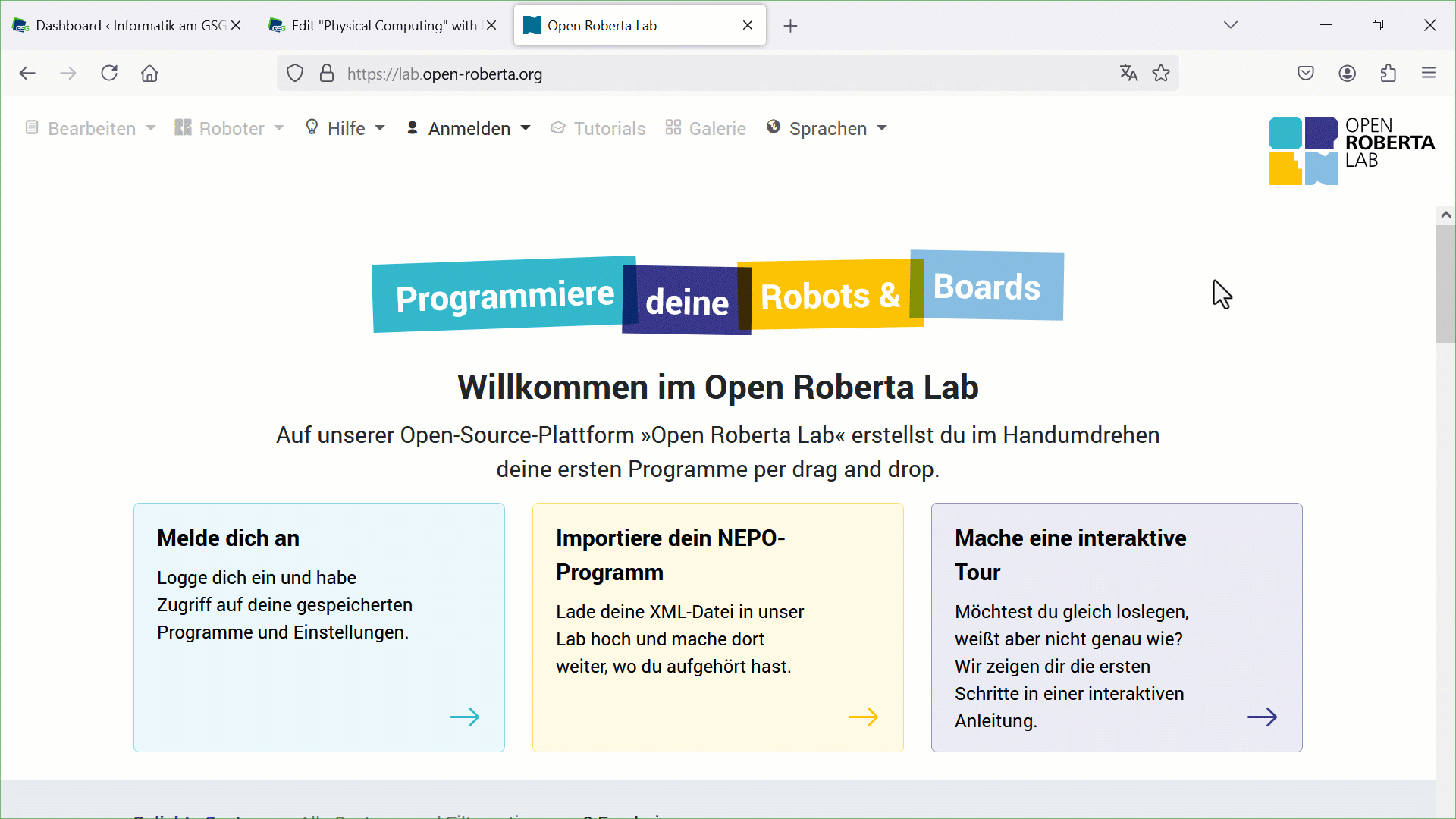Bookmark this page with the star icon

1161,74
